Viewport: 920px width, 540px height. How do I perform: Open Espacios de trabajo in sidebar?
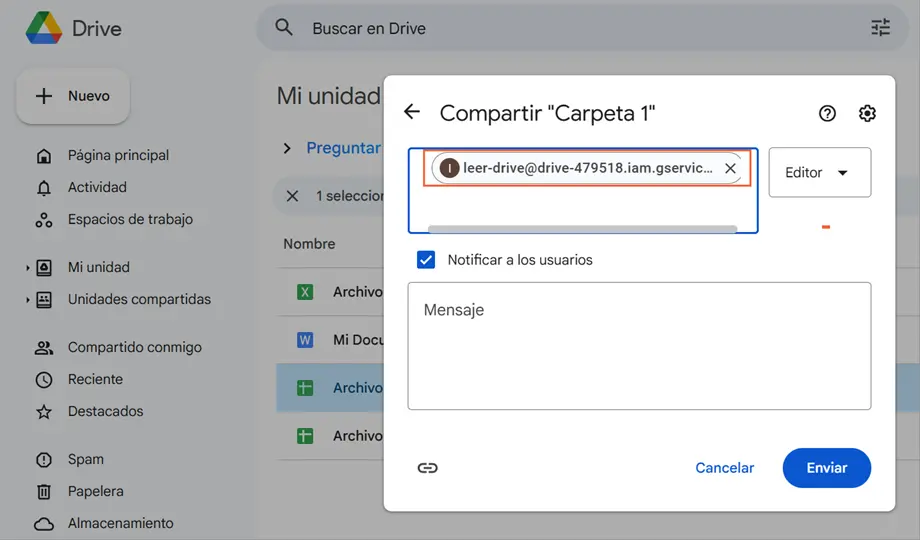[130, 220]
